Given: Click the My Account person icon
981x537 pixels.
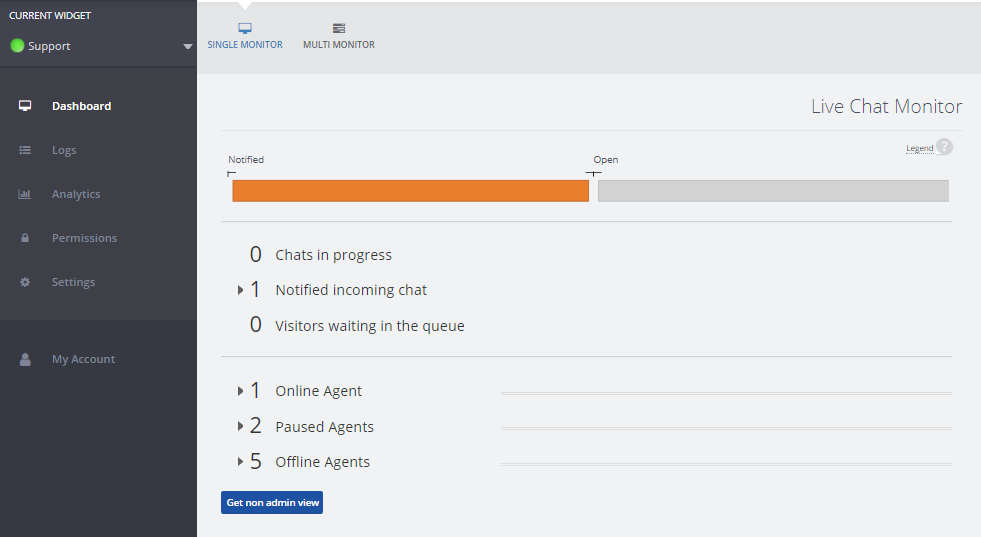Looking at the screenshot, I should [25, 359].
